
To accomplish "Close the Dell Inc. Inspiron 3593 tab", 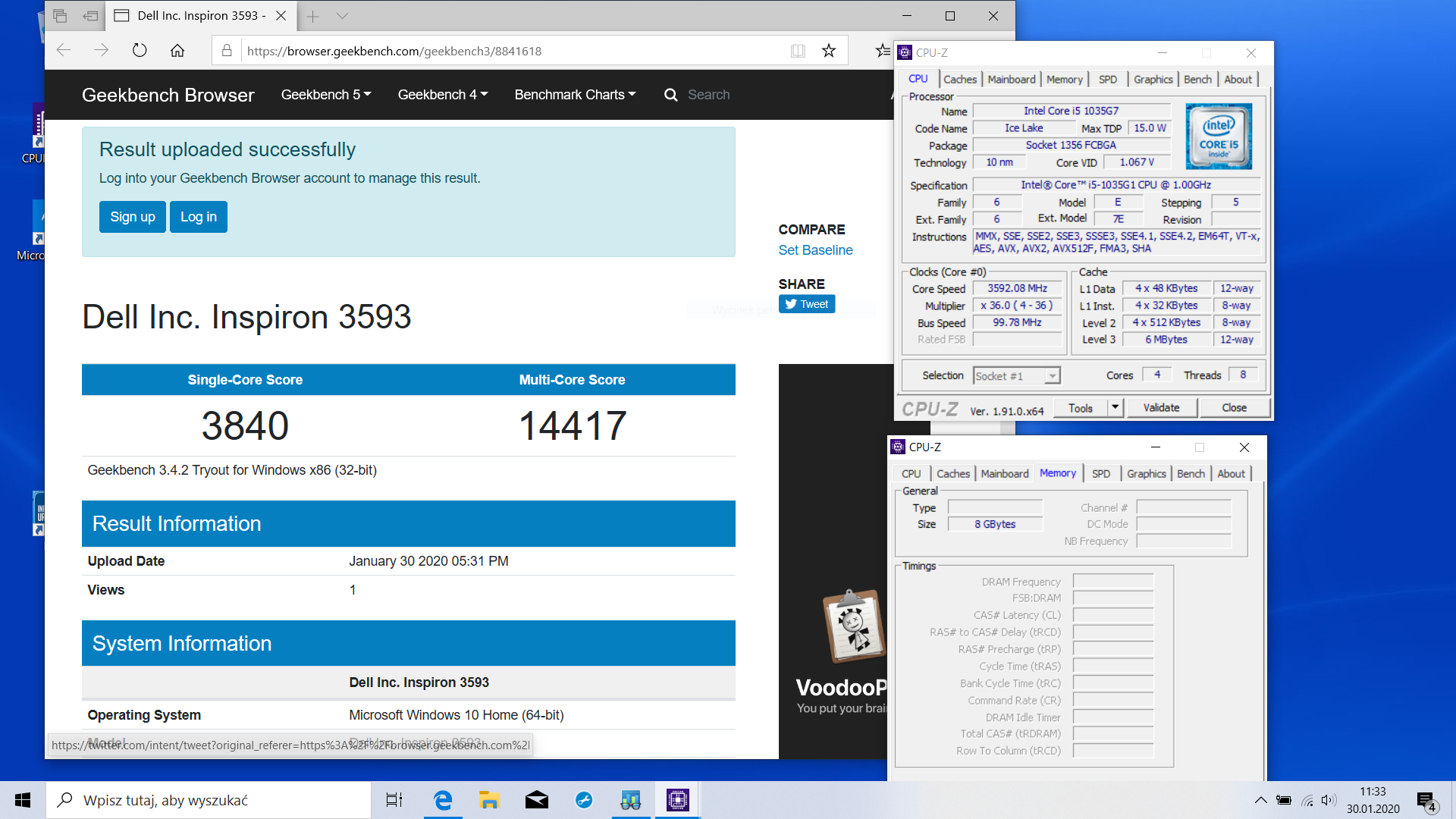I will (281, 16).
